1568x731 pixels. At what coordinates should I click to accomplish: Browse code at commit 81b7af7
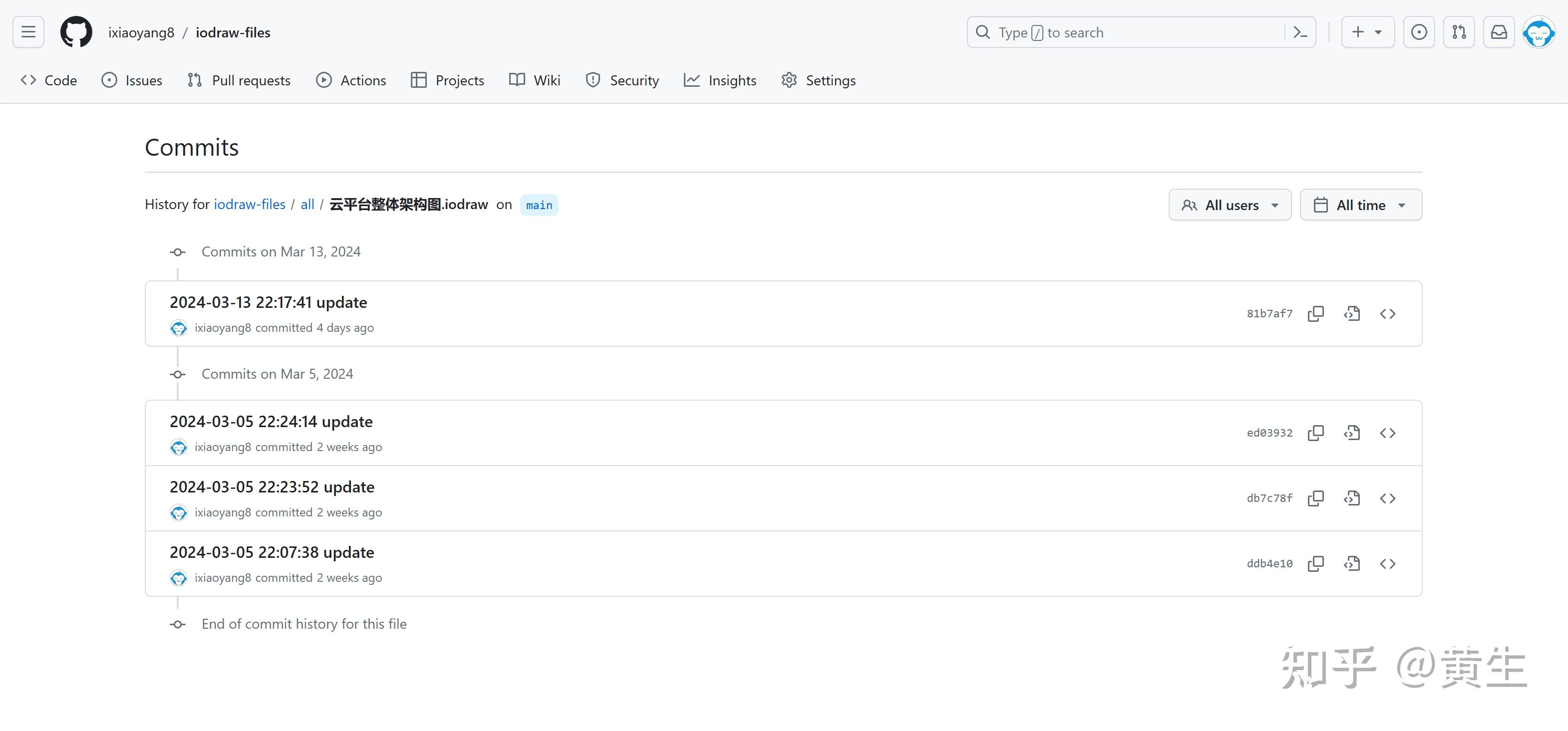1388,313
